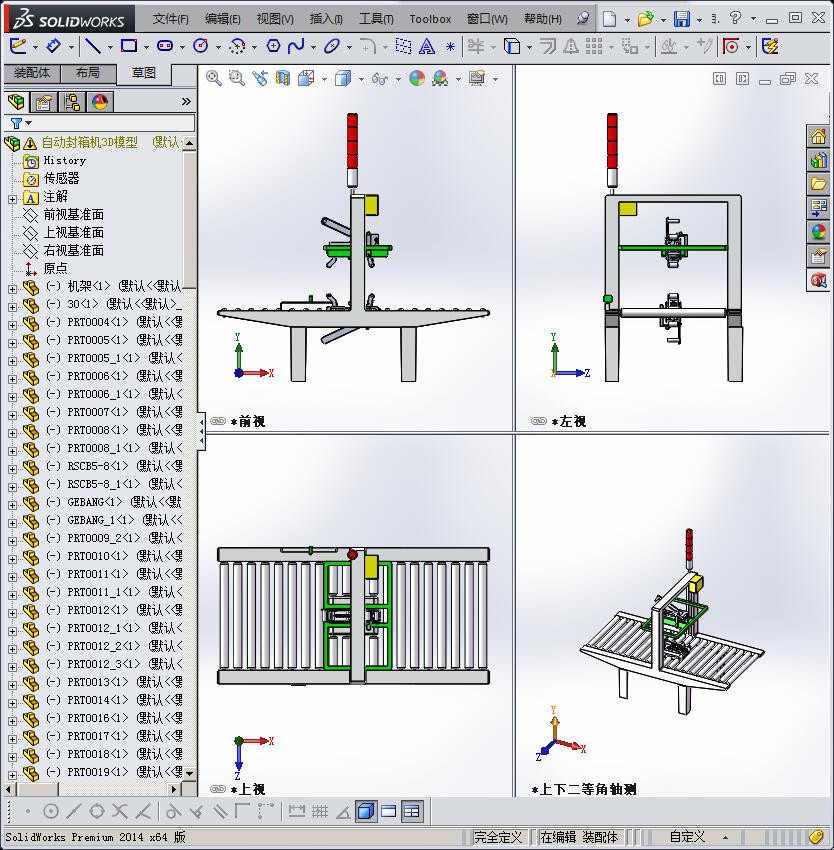Expand the 注解 folder

tap(12, 199)
